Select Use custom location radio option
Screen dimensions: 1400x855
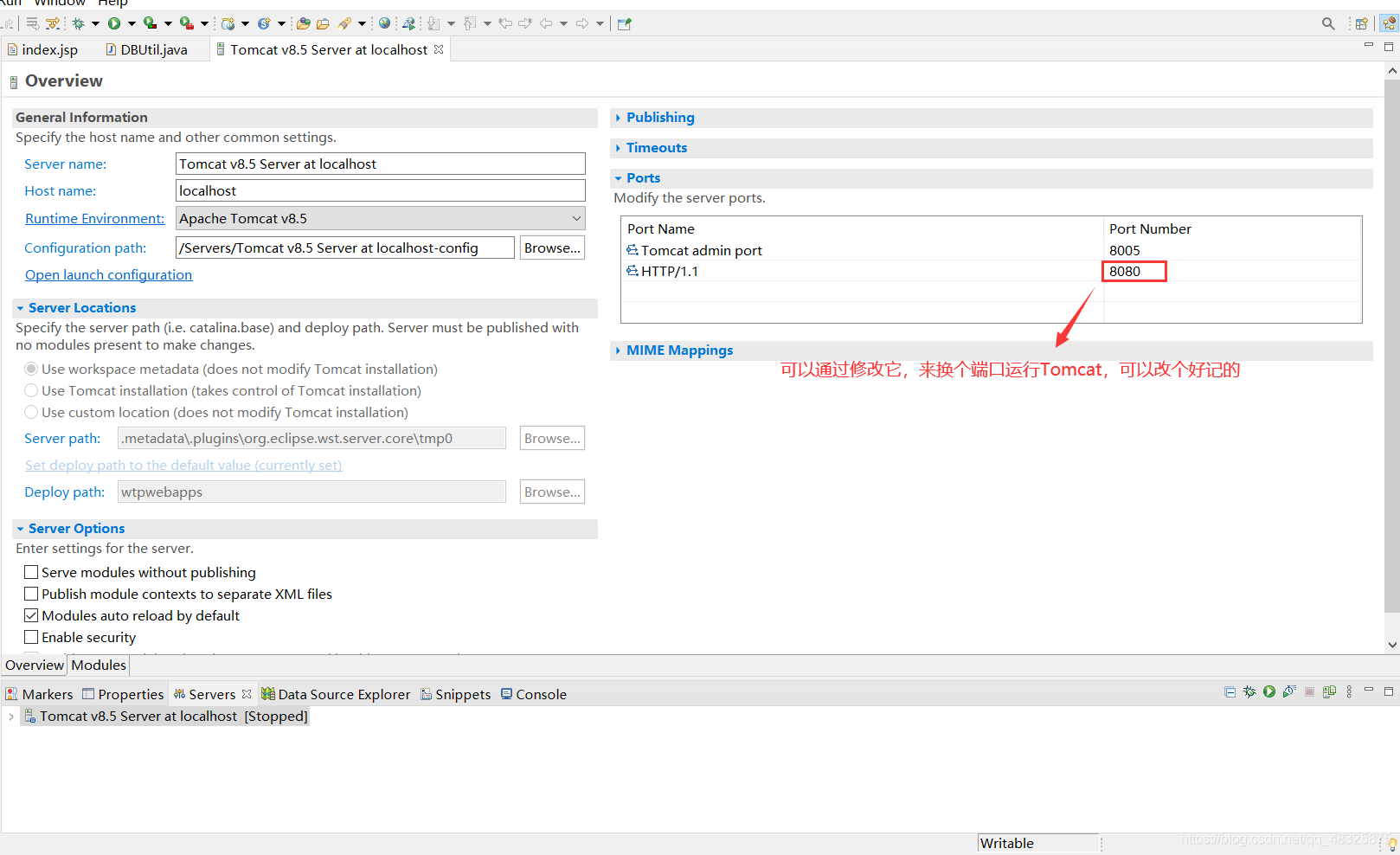pyautogui.click(x=31, y=412)
